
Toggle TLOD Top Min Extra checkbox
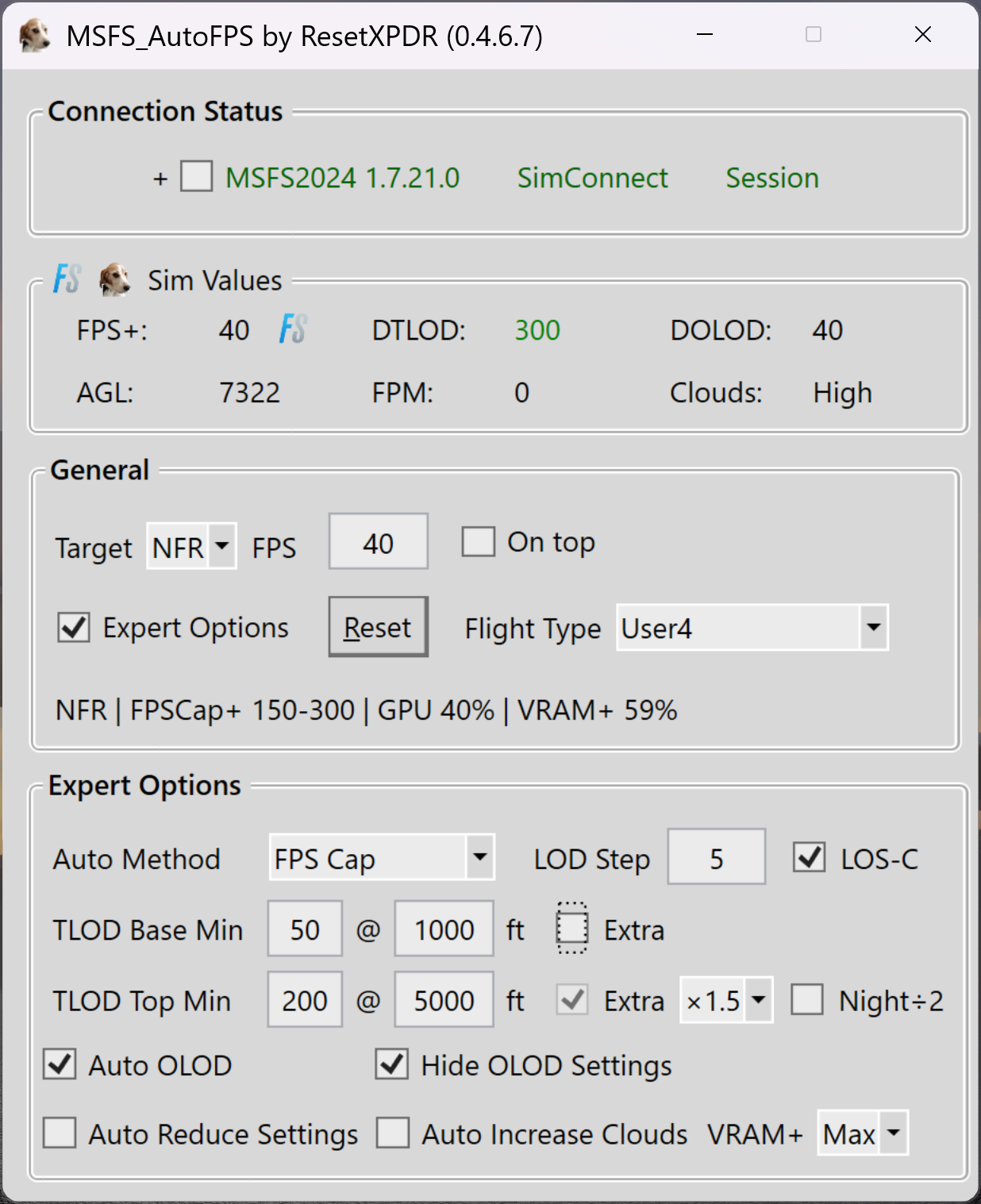click(571, 999)
